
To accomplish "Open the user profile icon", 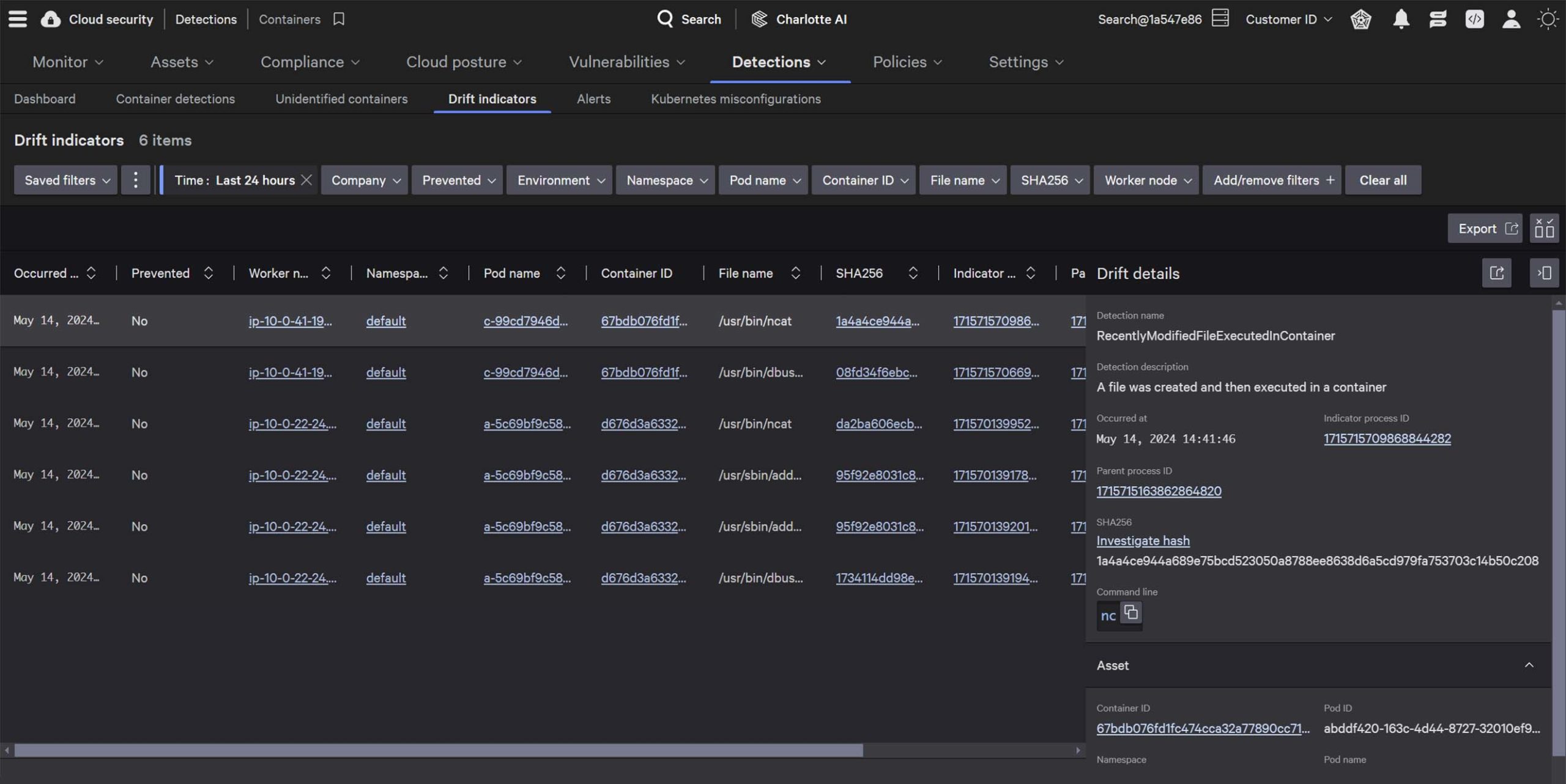I will (1512, 19).
